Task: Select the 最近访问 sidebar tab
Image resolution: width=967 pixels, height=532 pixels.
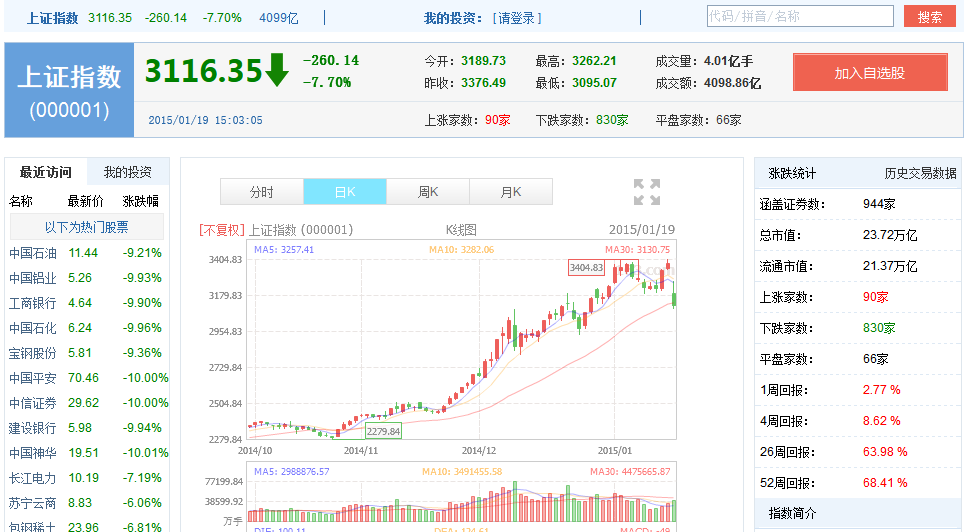Action: tap(46, 172)
